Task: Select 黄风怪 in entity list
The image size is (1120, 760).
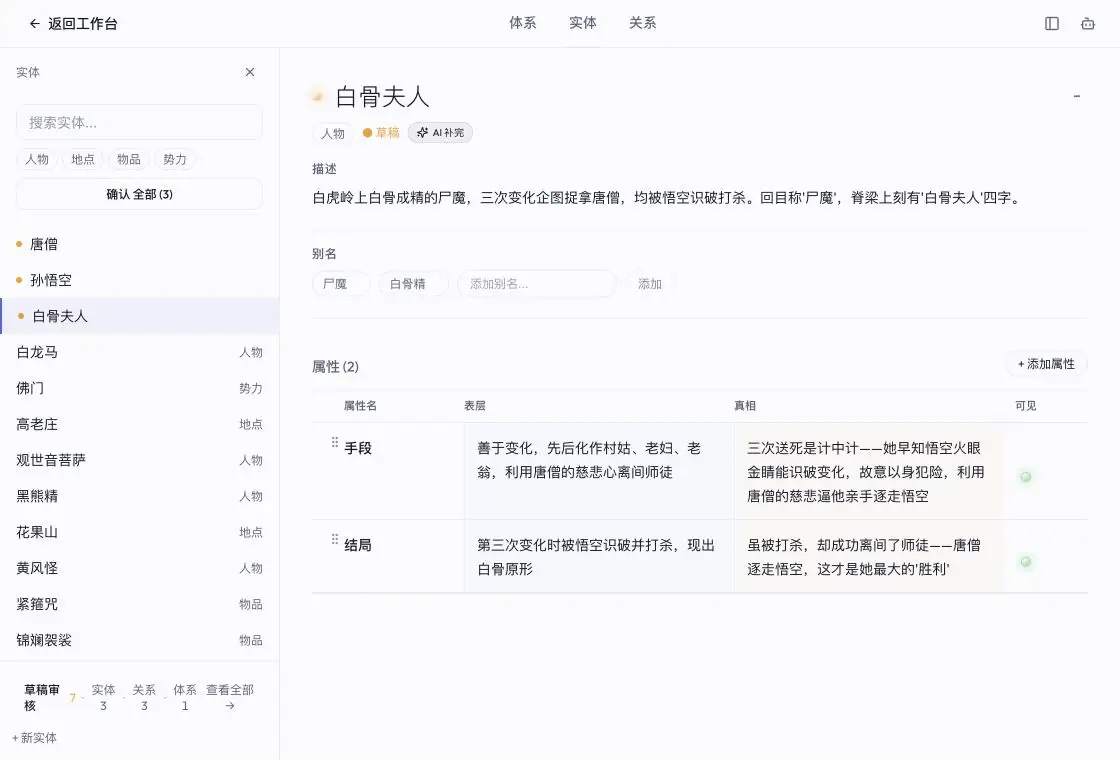Action: pos(139,568)
